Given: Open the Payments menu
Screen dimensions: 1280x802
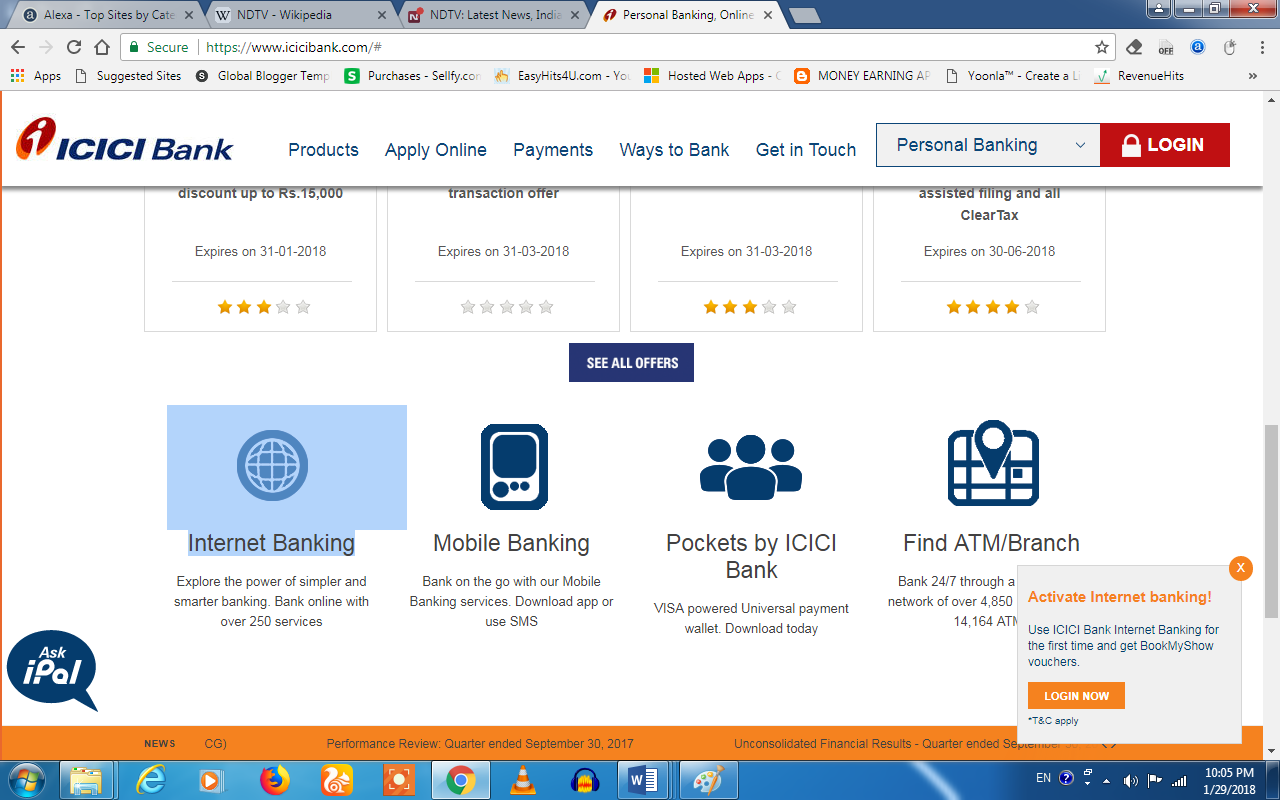Looking at the screenshot, I should (x=553, y=150).
